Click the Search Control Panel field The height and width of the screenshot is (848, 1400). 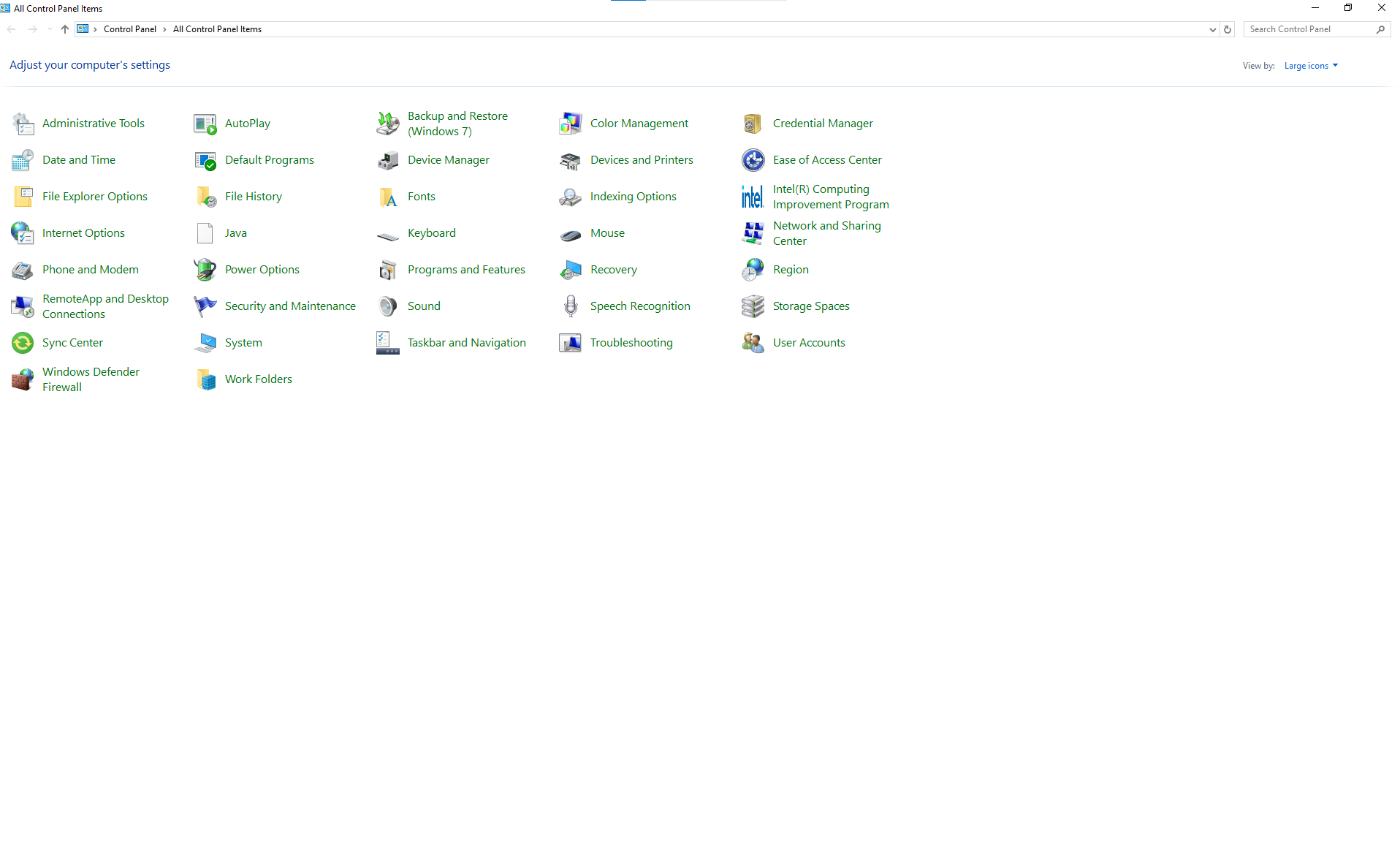point(1317,29)
